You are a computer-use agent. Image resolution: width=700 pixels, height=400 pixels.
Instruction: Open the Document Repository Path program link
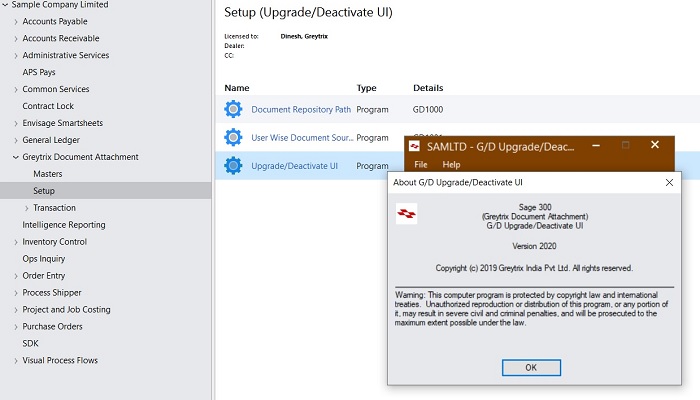click(x=301, y=109)
